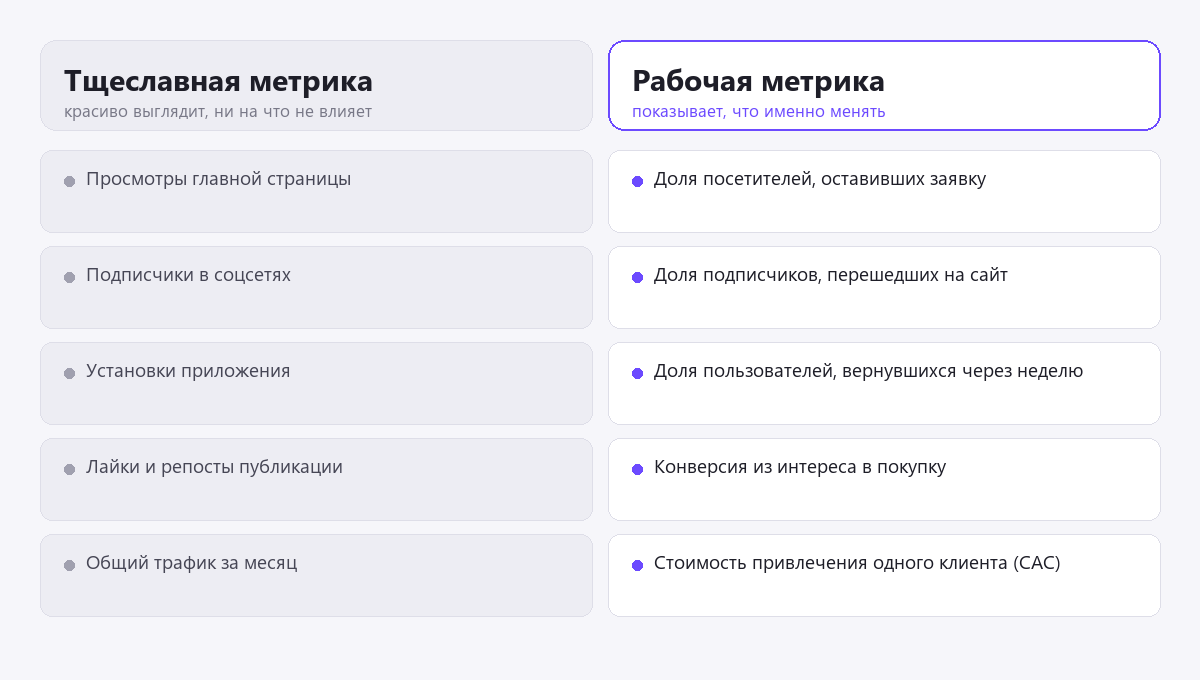Click the purple bullet beside 'Доля посетителей'
The width and height of the screenshot is (1200, 680).
(x=638, y=181)
